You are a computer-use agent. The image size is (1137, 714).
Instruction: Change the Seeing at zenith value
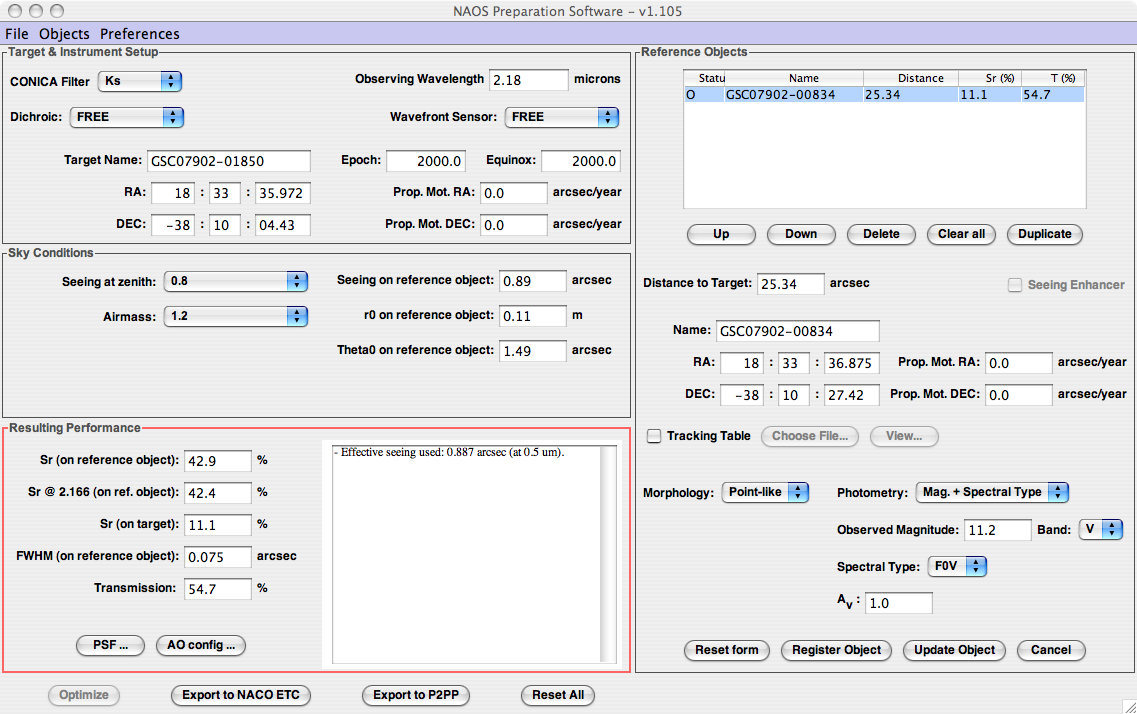pyautogui.click(x=235, y=281)
